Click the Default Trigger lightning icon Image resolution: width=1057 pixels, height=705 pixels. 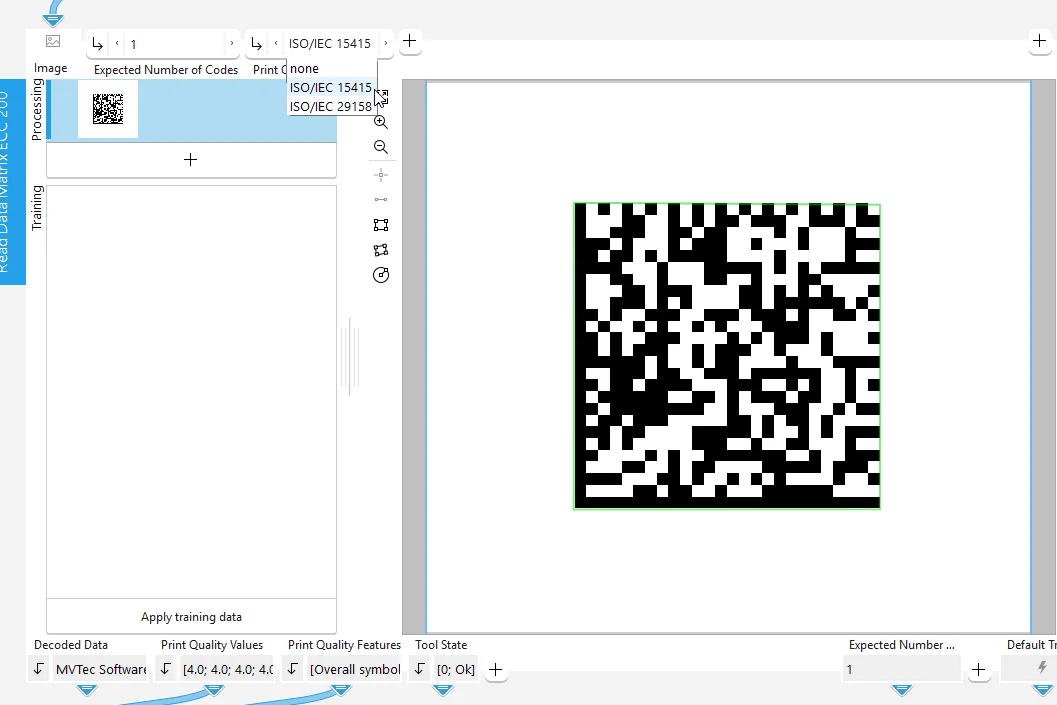click(x=1043, y=668)
